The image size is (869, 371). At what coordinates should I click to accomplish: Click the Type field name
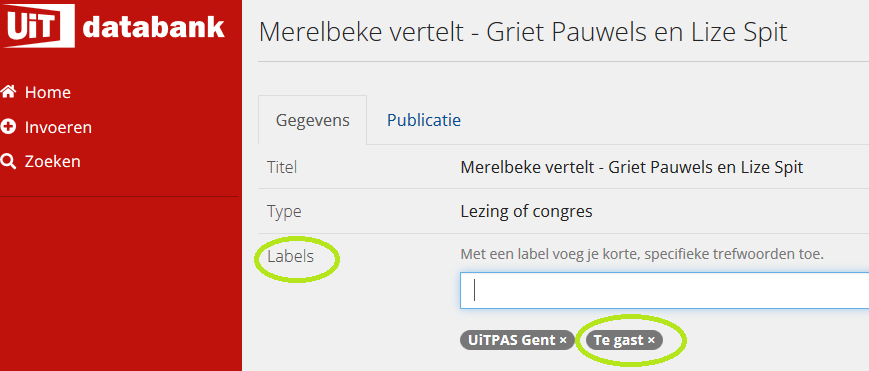coord(284,212)
